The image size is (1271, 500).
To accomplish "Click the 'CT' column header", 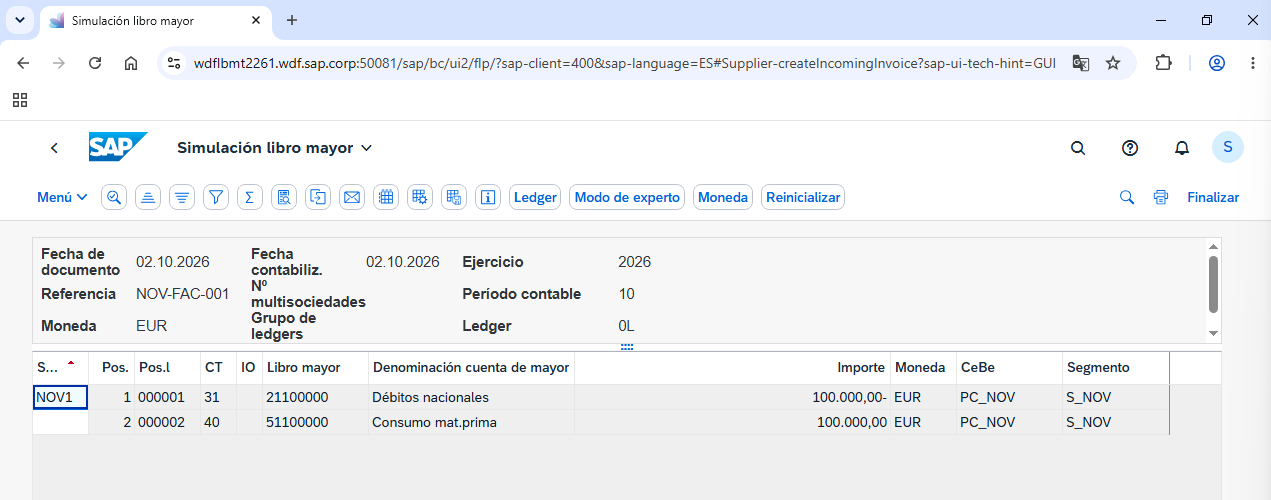I will [218, 367].
